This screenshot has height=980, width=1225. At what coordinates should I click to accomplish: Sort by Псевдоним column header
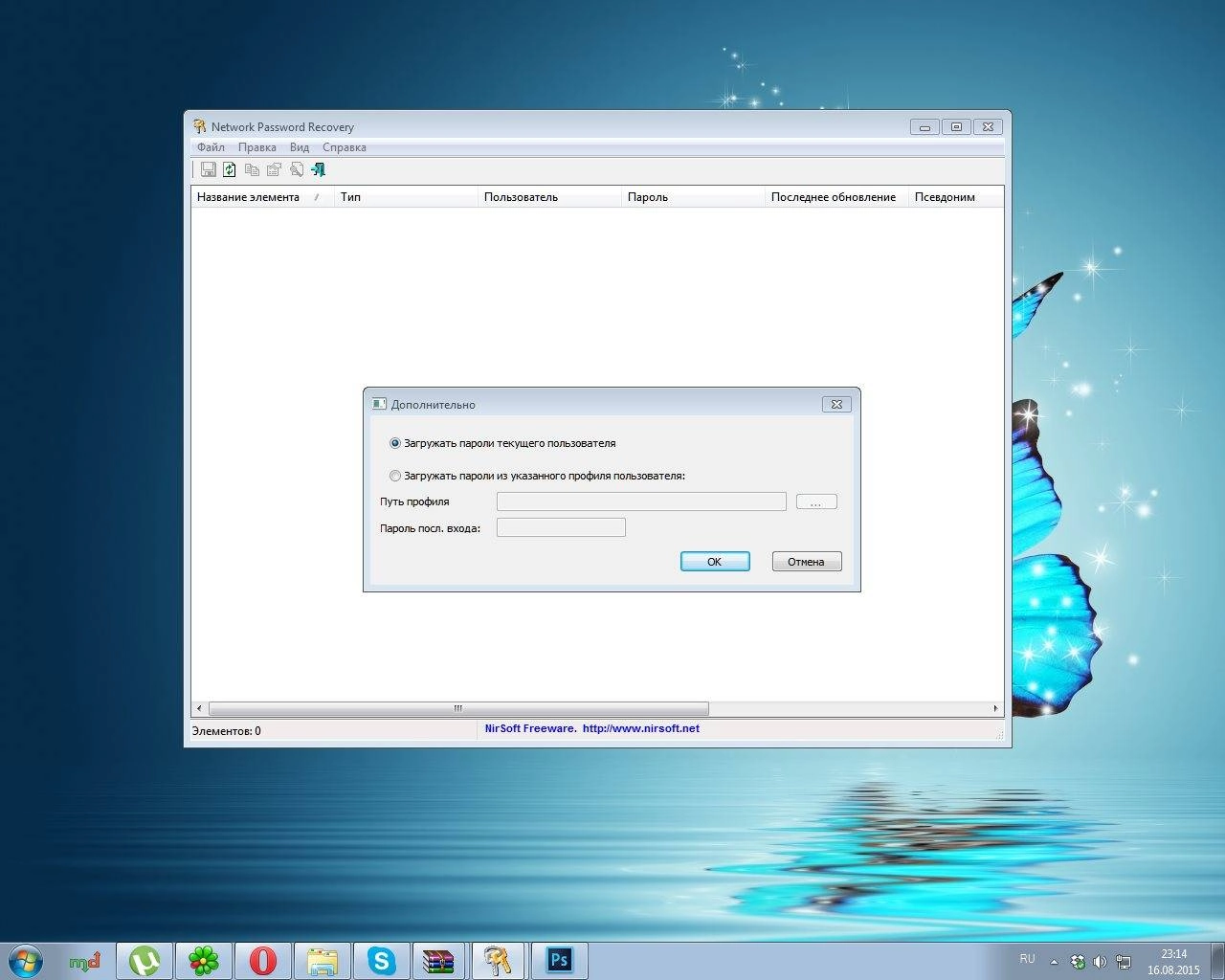(x=956, y=197)
